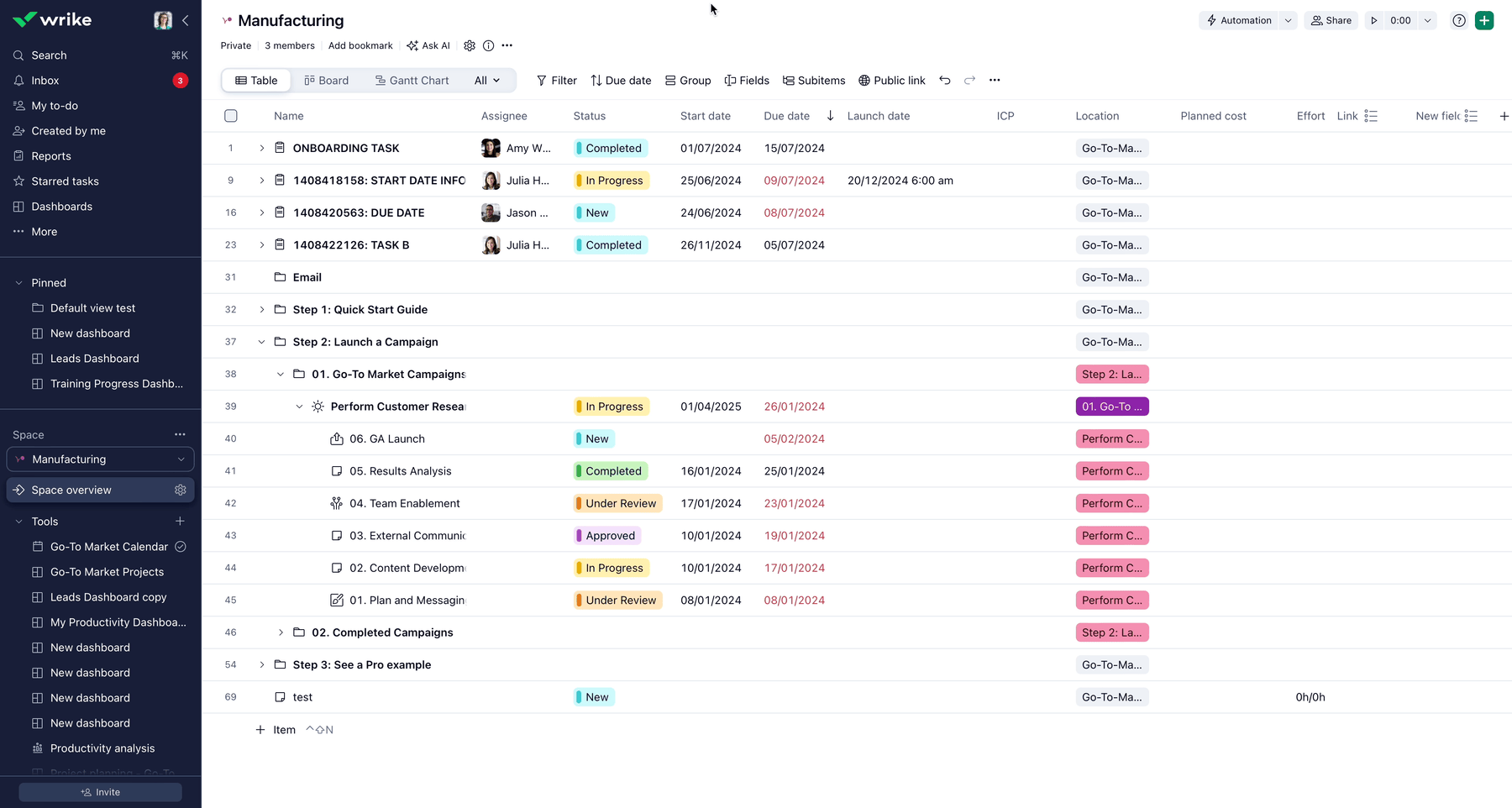Viewport: 1512px width, 808px height.
Task: Start the timer with the play icon
Action: coord(1375,20)
